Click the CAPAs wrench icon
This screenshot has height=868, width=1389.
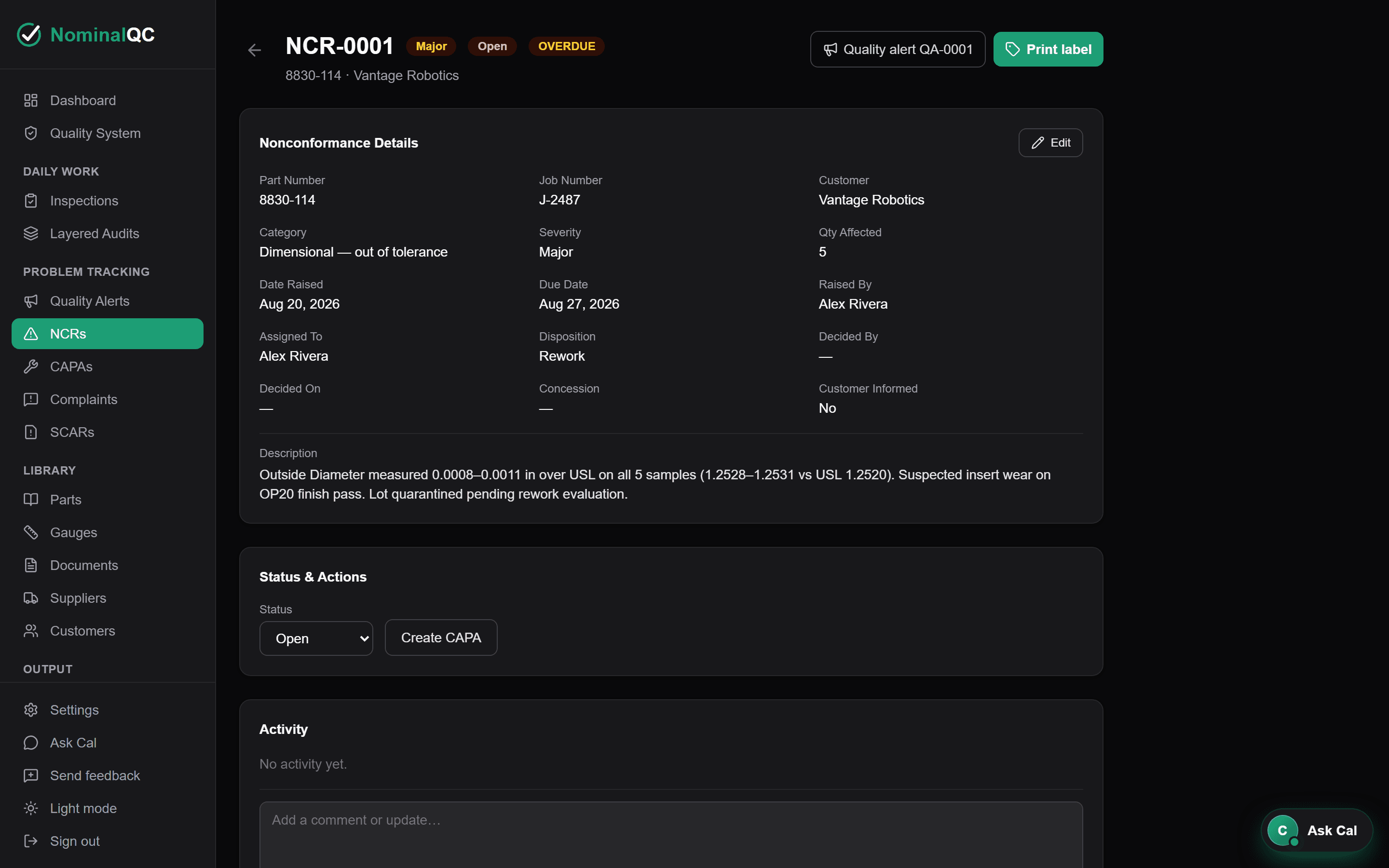click(31, 366)
